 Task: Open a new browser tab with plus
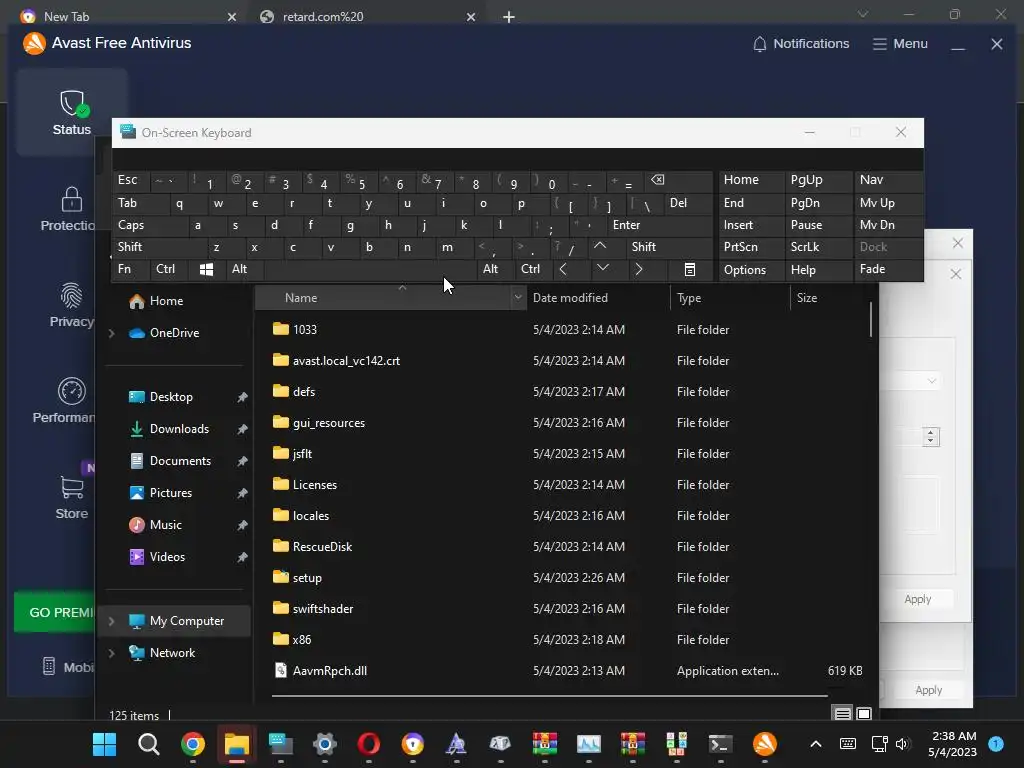509,17
